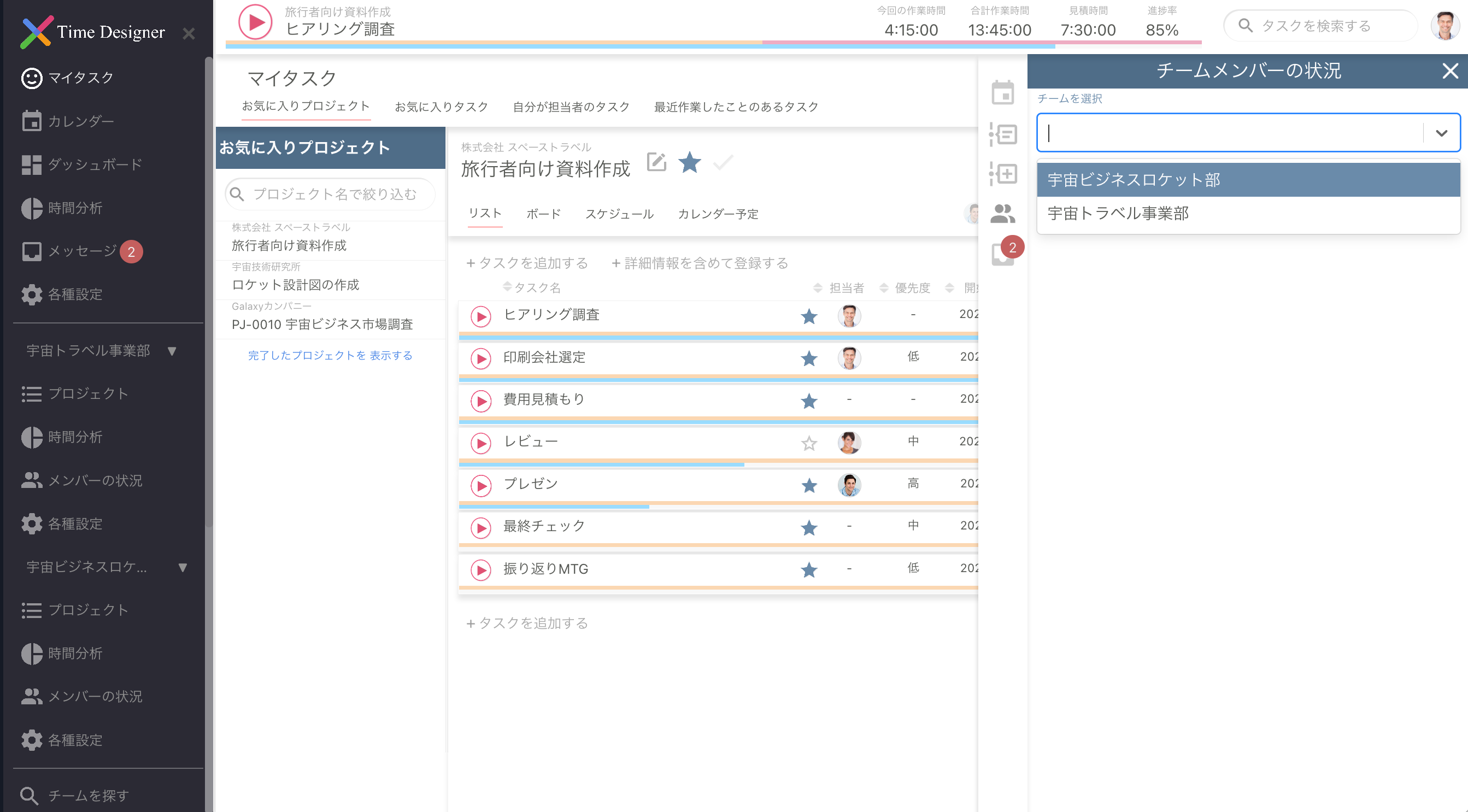This screenshot has width=1468, height=812.
Task: Collapse the 宇宙ビジネスロケ... sidebar section
Action: (183, 567)
